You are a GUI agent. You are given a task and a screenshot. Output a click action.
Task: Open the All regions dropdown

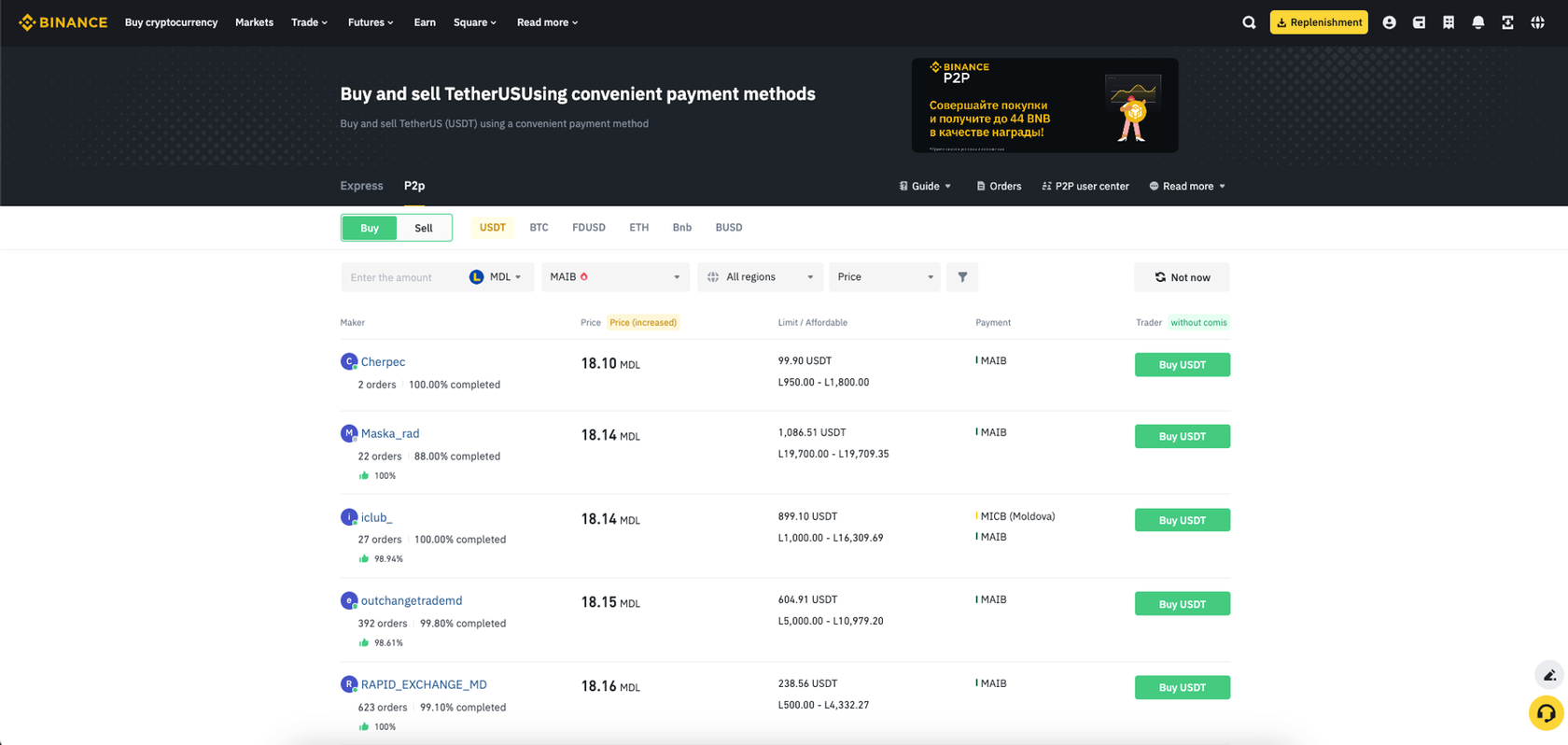coord(760,277)
